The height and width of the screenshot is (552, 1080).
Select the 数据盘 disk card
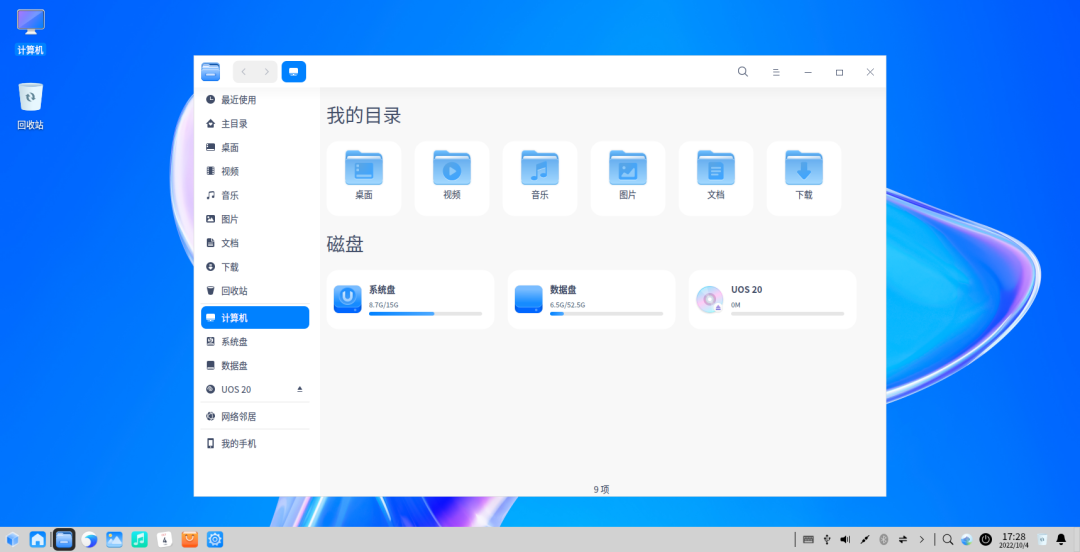(592, 299)
